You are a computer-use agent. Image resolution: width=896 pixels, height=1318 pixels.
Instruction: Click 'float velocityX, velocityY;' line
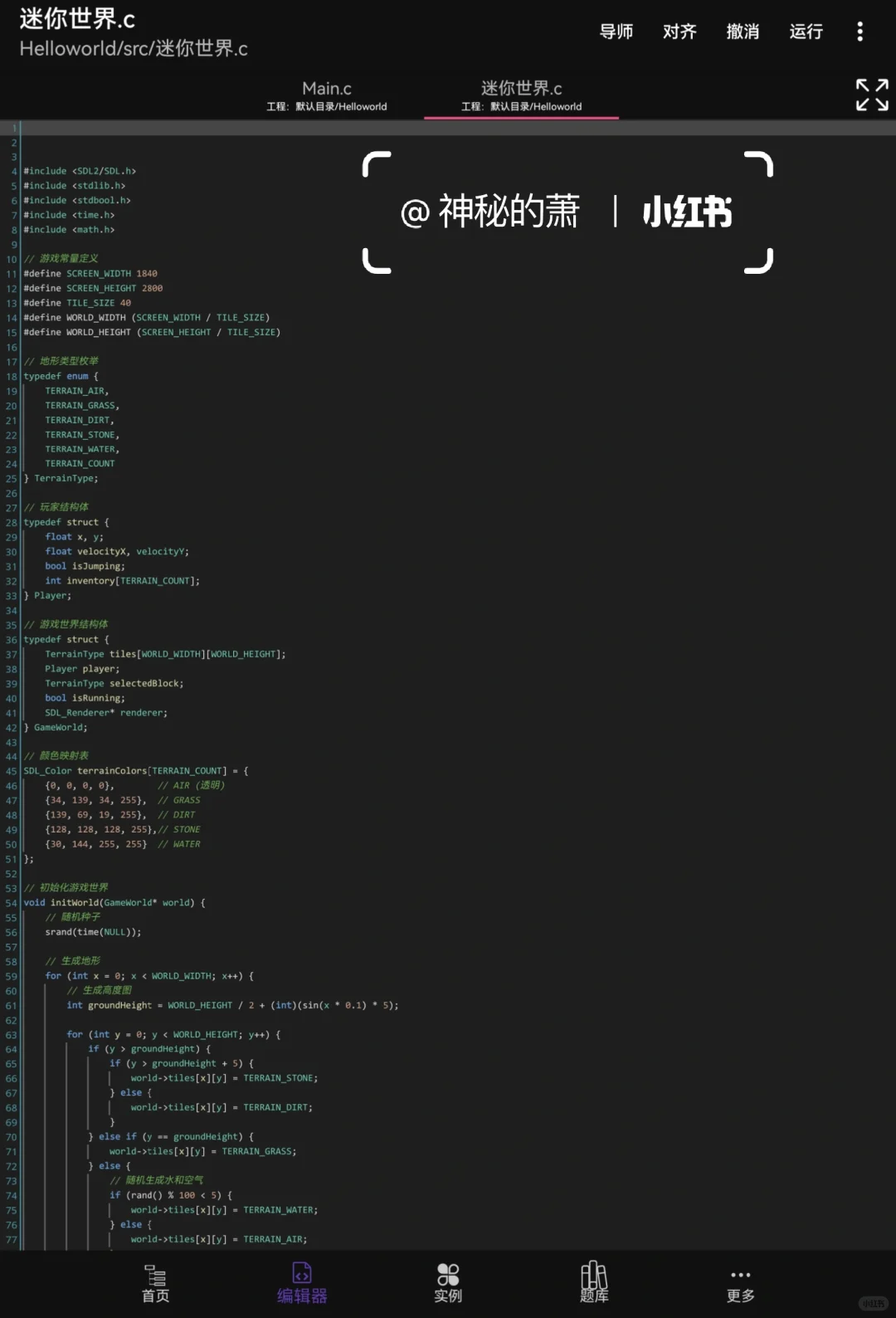(117, 552)
